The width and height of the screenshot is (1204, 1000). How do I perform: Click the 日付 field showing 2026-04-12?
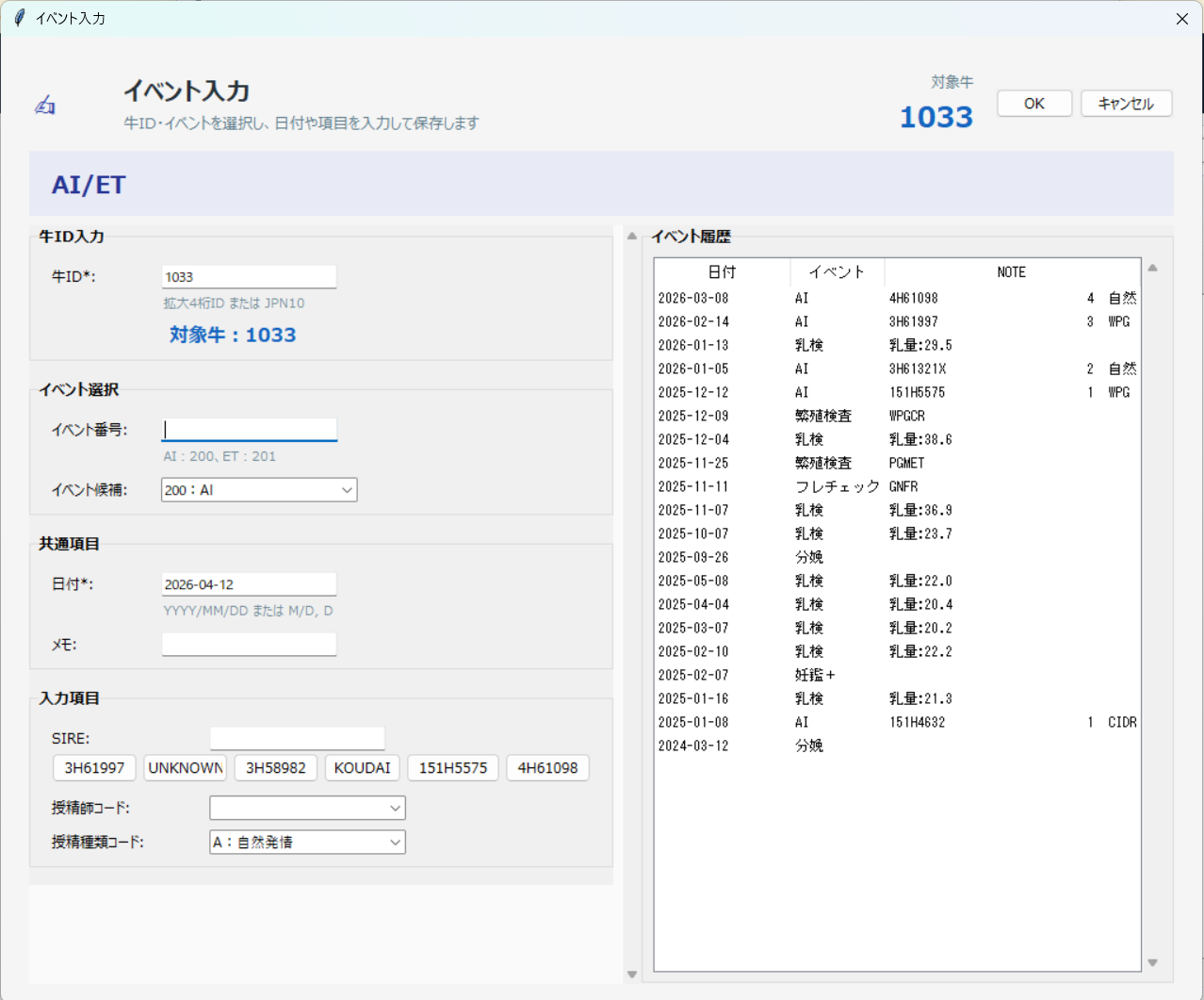pyautogui.click(x=249, y=584)
